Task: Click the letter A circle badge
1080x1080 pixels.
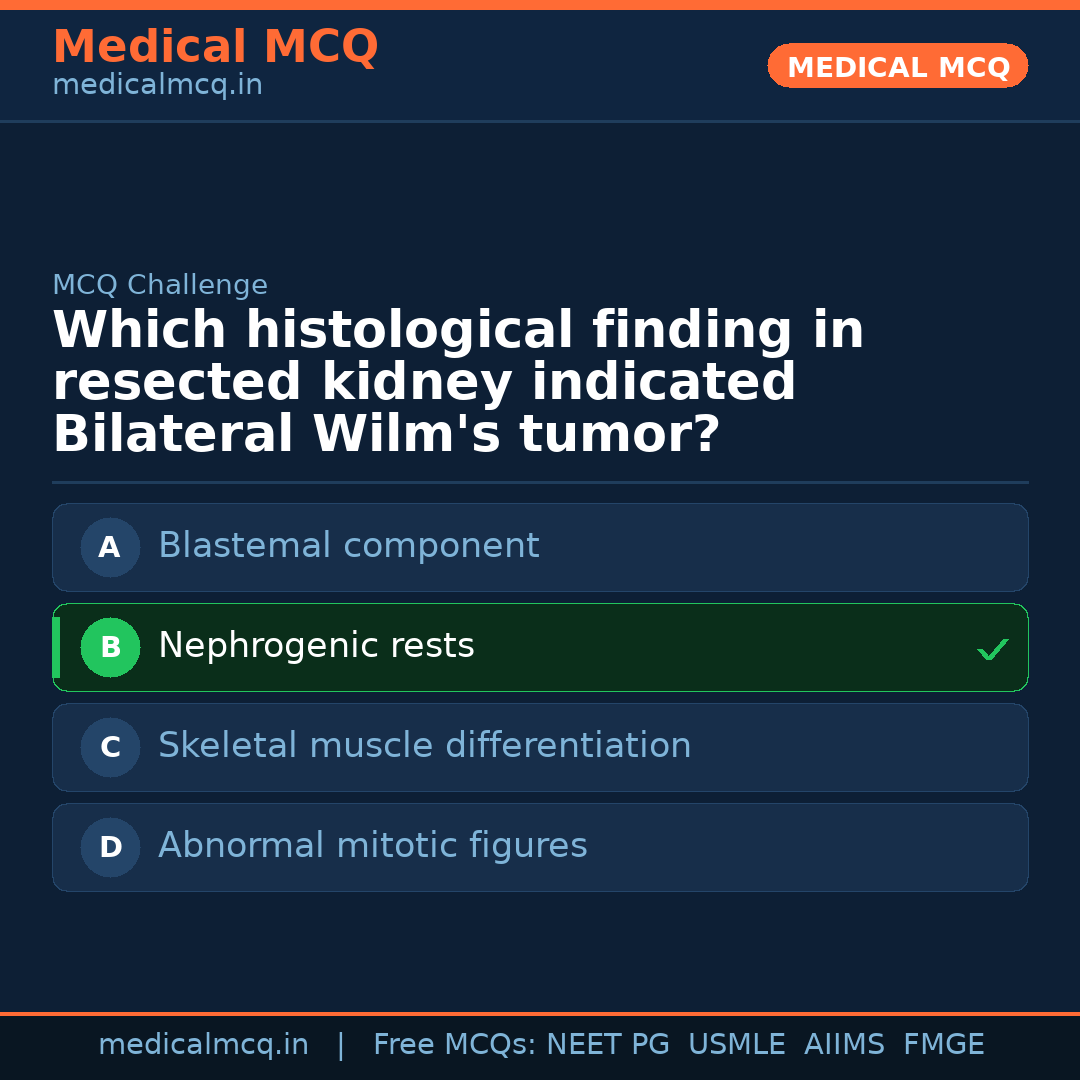Action: (110, 547)
